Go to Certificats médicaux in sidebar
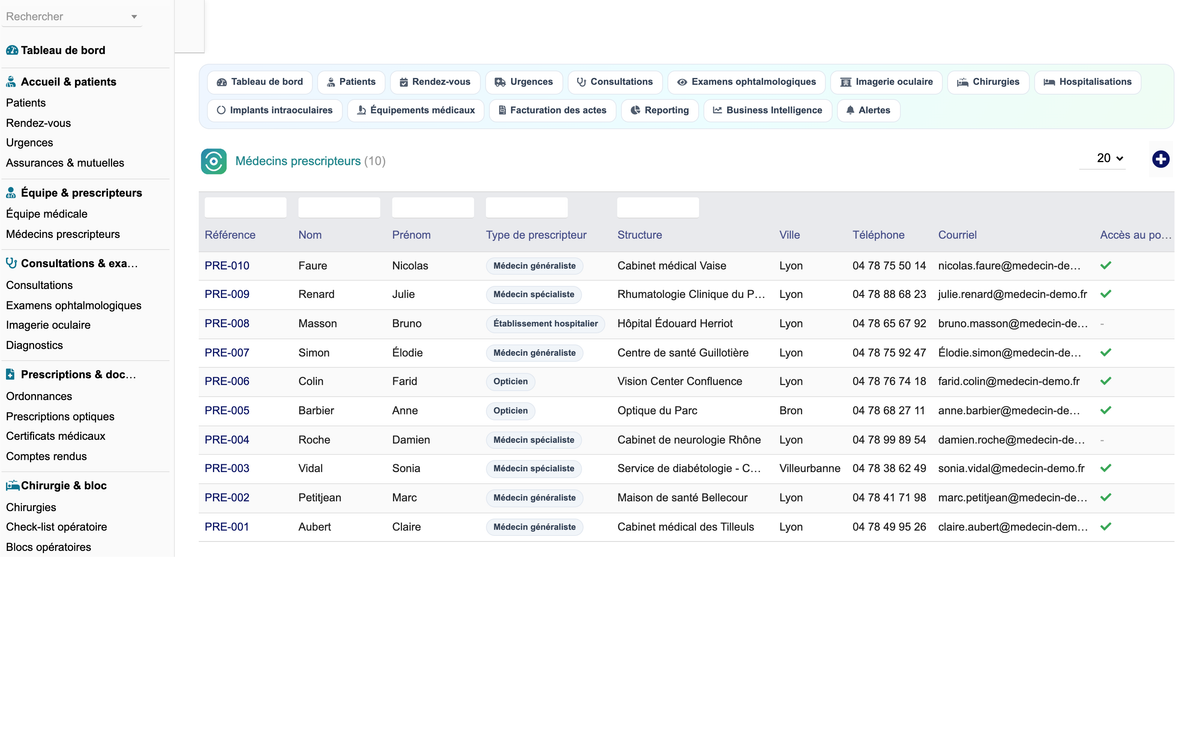 (x=56, y=436)
